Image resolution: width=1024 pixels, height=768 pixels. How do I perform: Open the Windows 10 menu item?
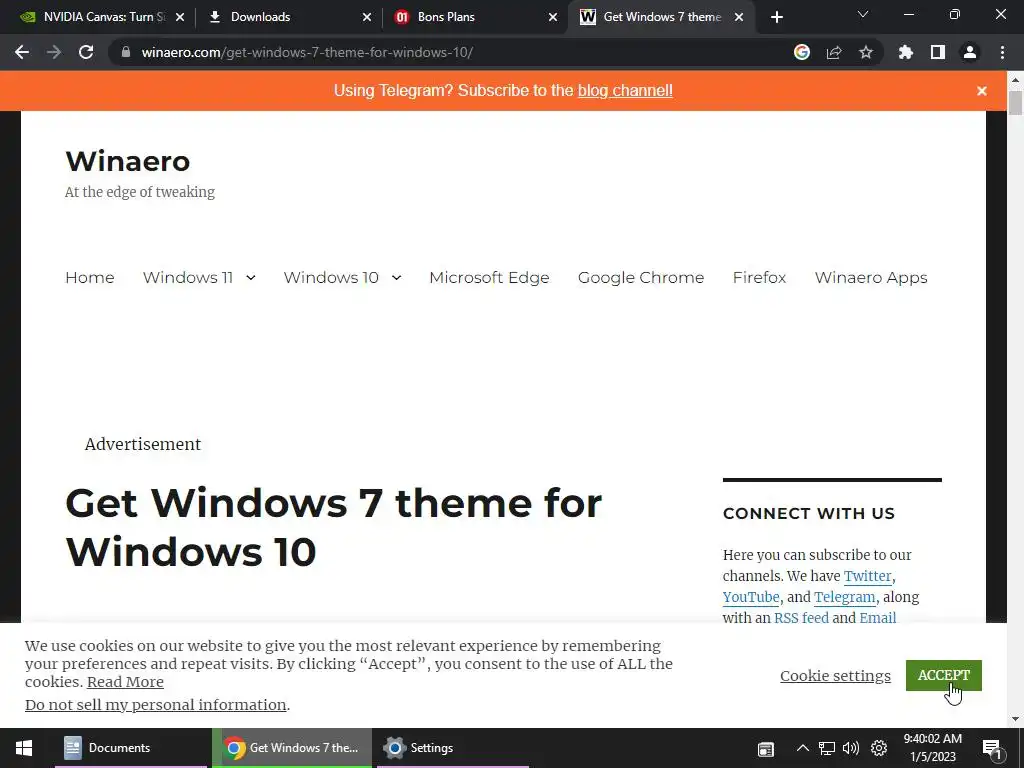click(331, 278)
